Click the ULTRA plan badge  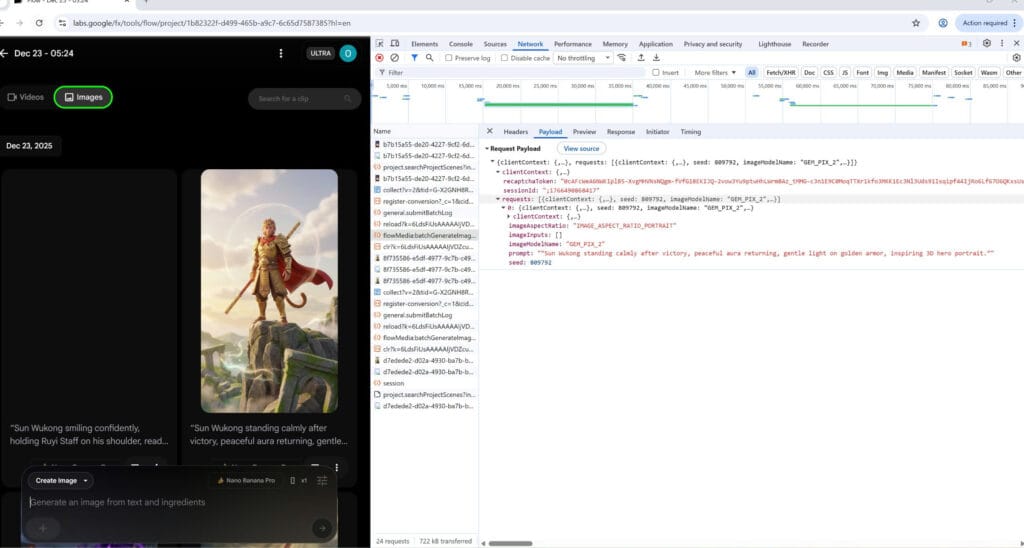[321, 54]
